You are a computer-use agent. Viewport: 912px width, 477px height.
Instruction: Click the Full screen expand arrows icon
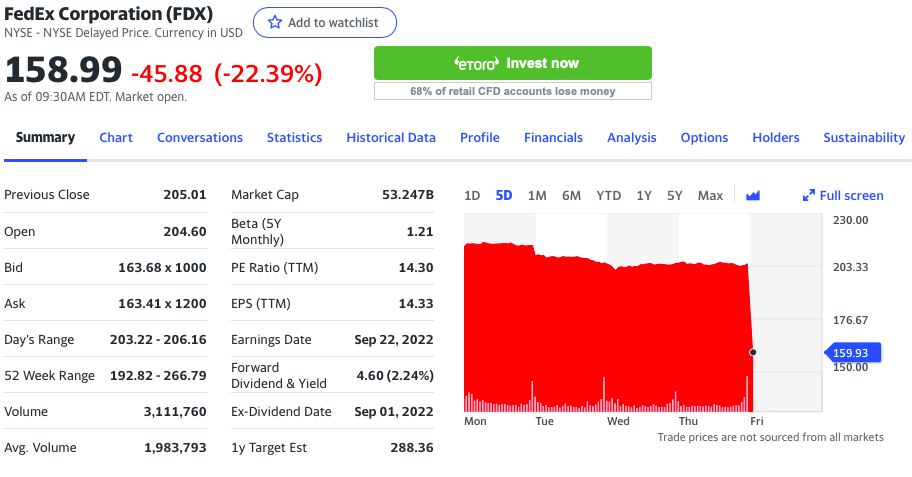[x=808, y=195]
